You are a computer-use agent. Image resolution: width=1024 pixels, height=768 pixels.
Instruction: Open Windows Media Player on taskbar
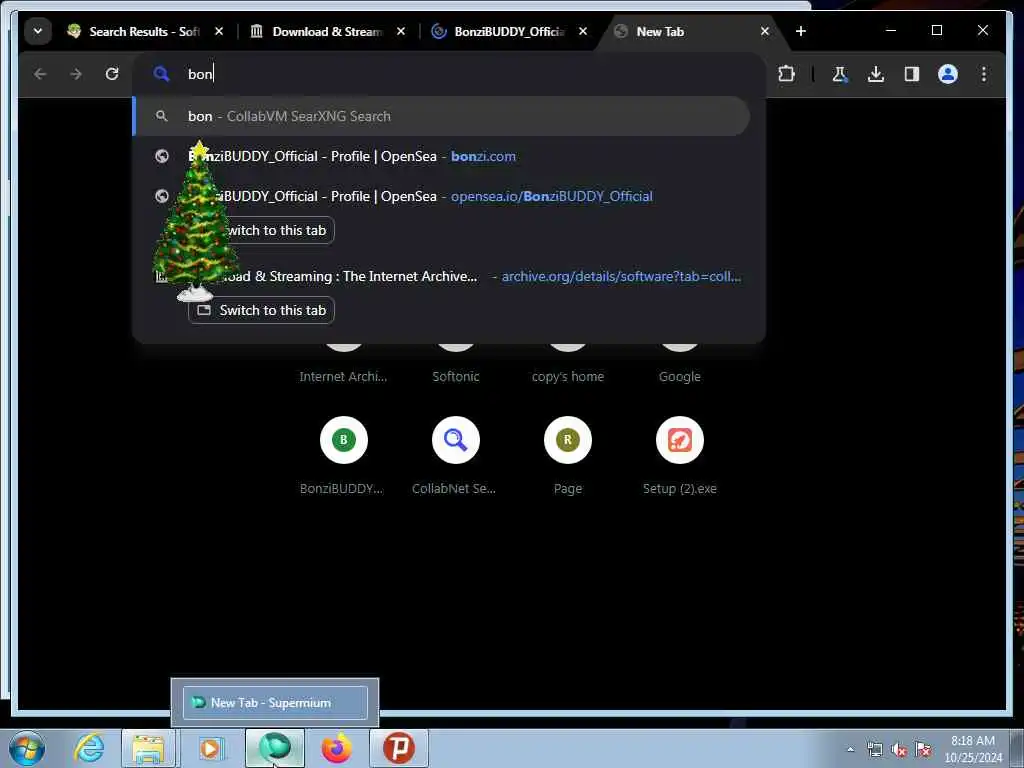click(x=211, y=748)
